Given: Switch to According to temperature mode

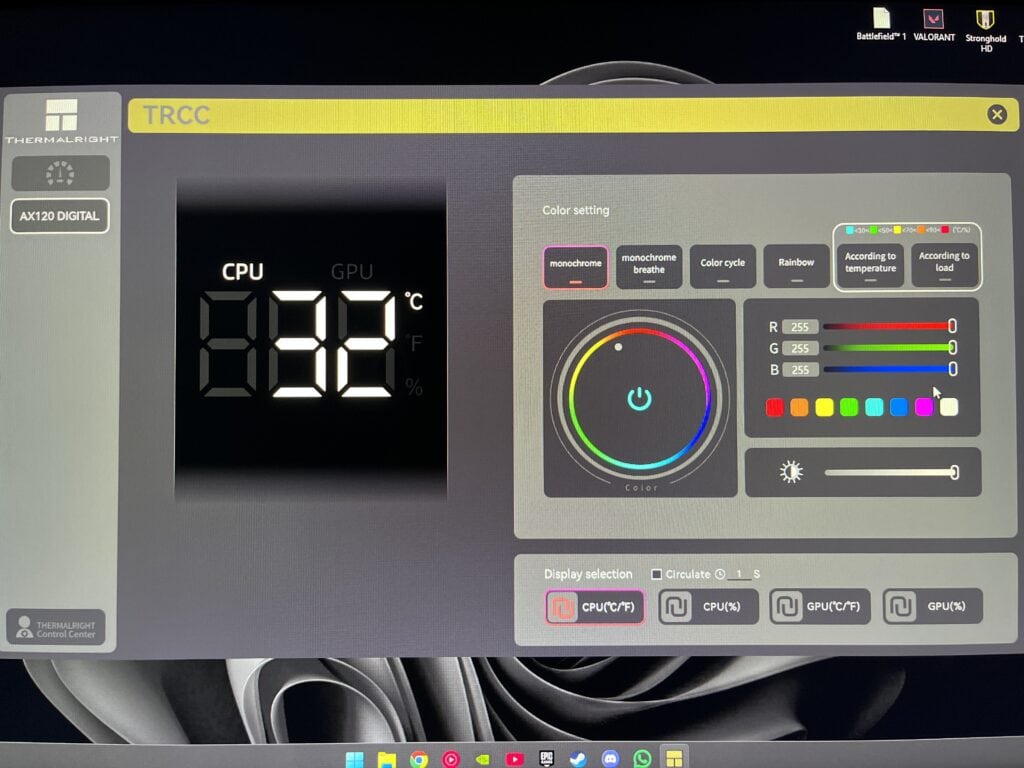Looking at the screenshot, I should (x=869, y=262).
